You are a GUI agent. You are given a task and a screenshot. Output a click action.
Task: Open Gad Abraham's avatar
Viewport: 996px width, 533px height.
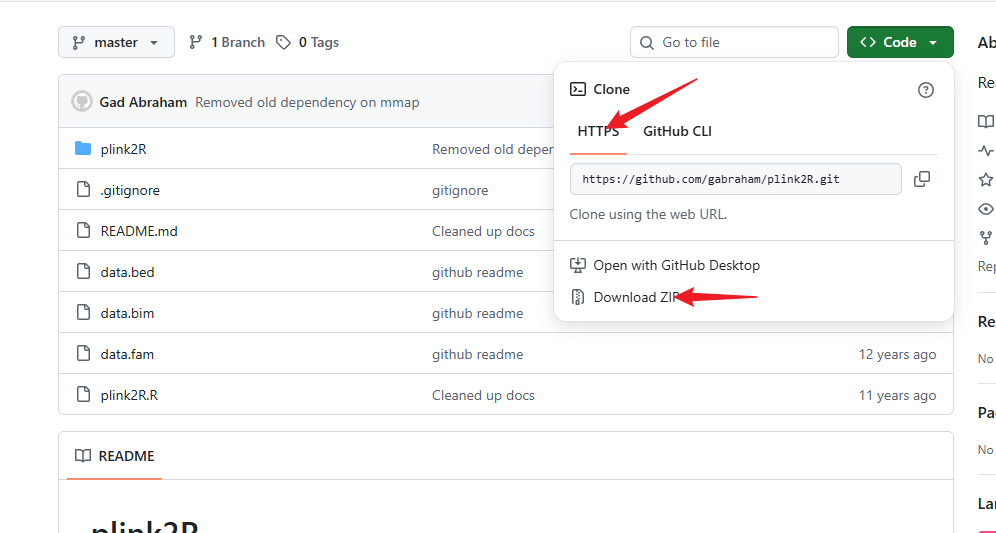click(82, 102)
